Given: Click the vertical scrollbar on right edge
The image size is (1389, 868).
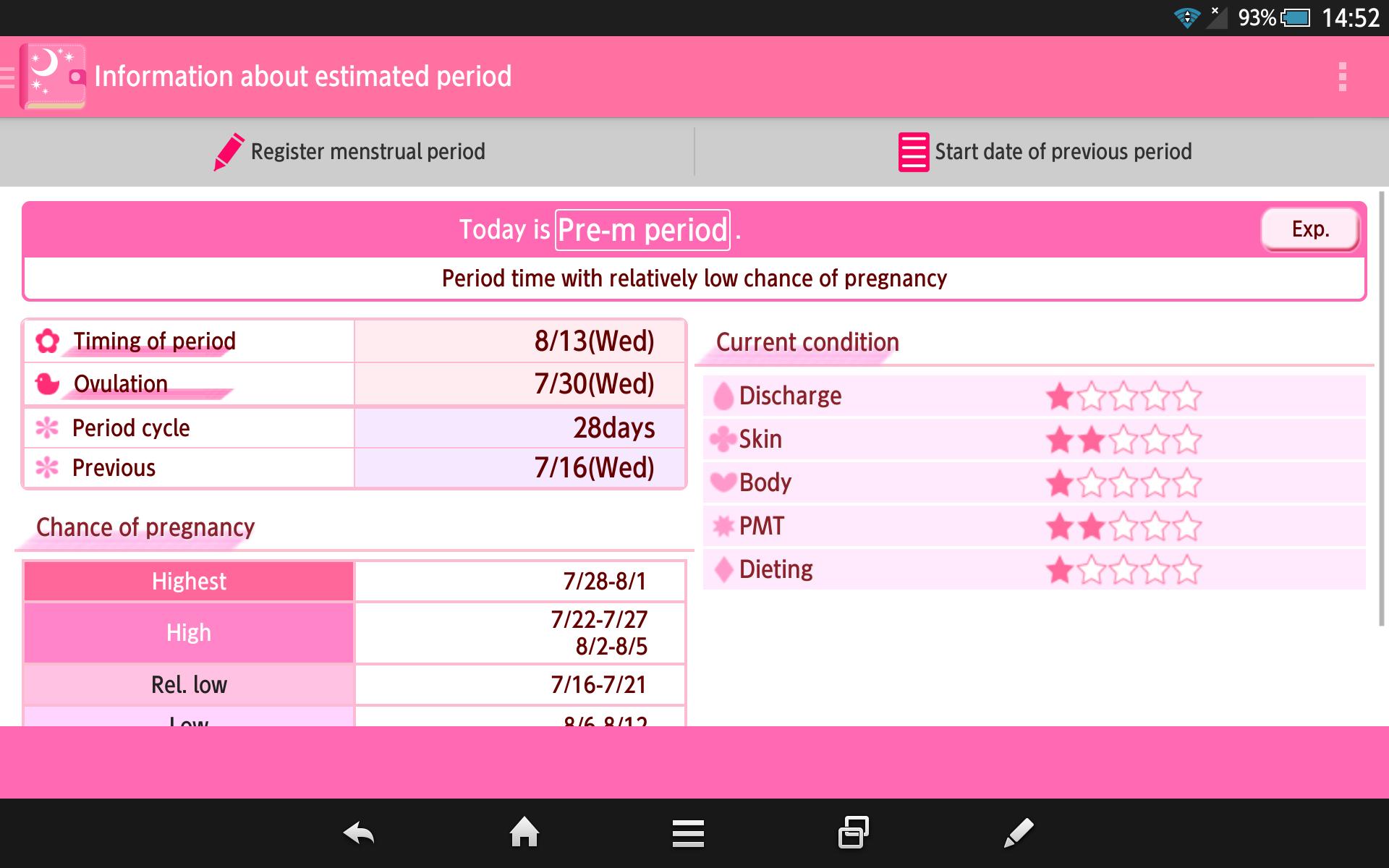Looking at the screenshot, I should 1382,408.
